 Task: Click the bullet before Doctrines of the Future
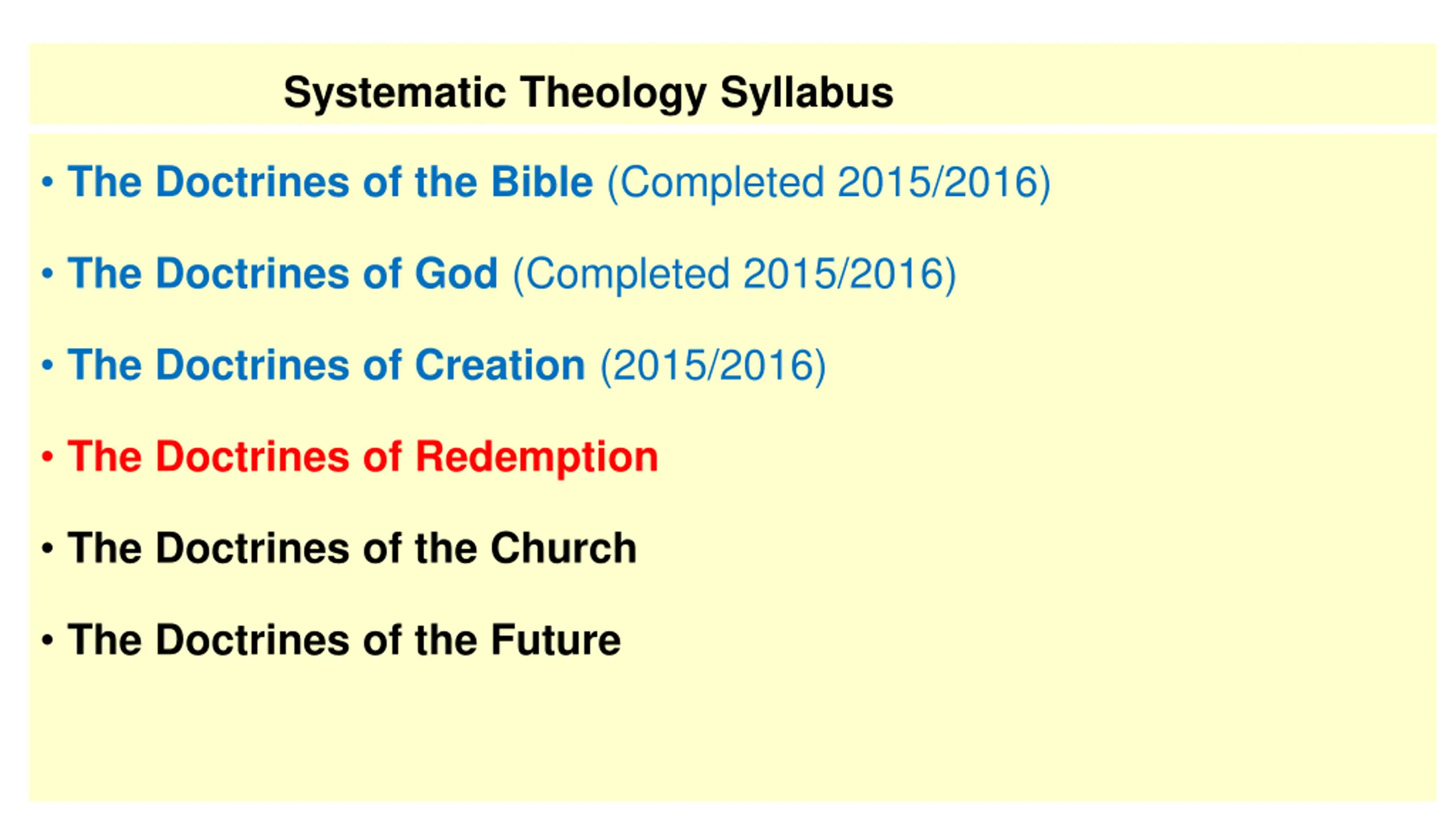(x=48, y=640)
